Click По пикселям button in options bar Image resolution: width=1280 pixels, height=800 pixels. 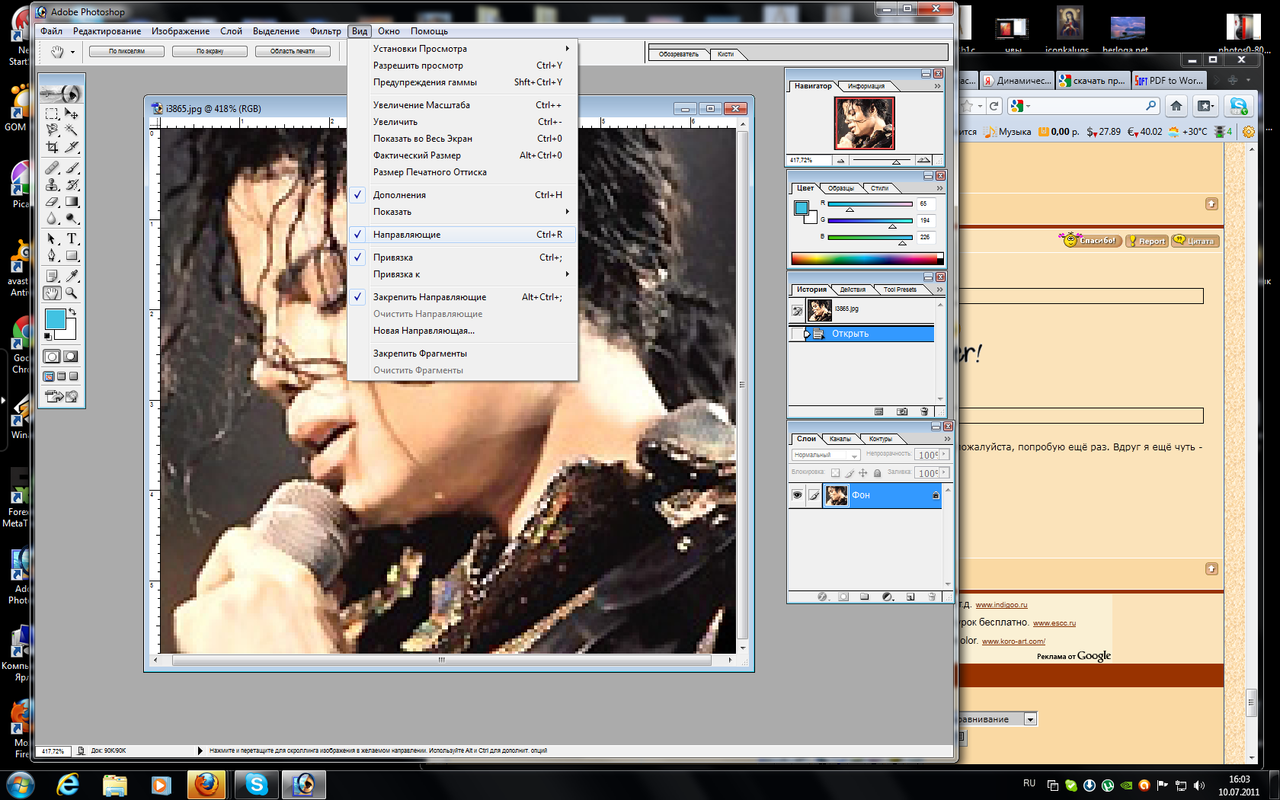[127, 51]
